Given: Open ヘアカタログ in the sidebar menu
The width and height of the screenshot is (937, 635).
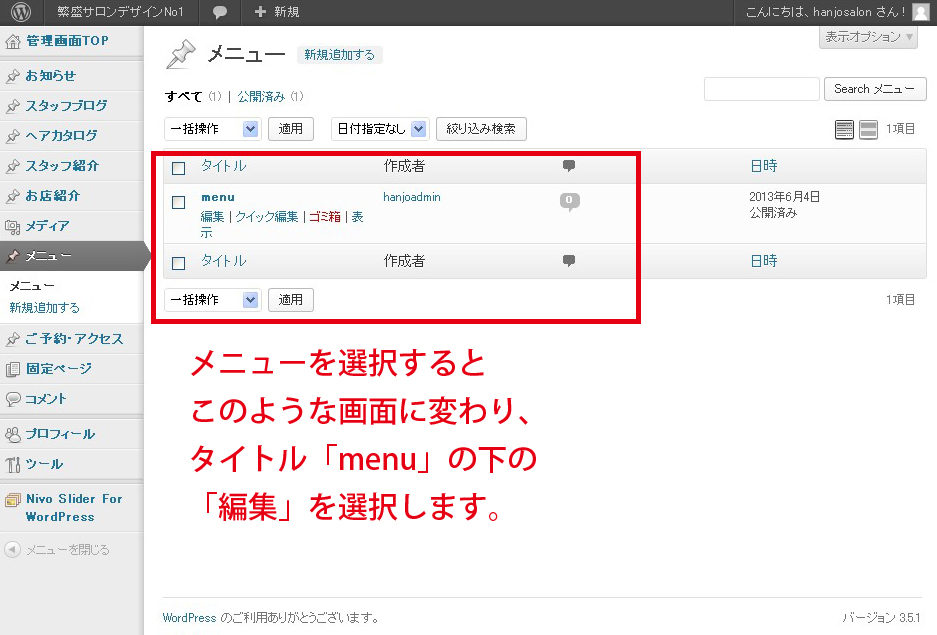Looking at the screenshot, I should point(61,136).
